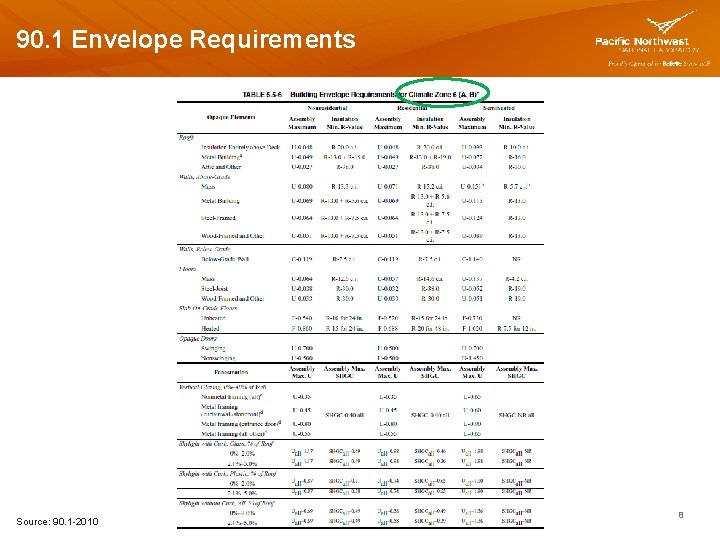Select the 'Skylight with Curb, Plastic' section label
720x540 pixels.
point(227,473)
